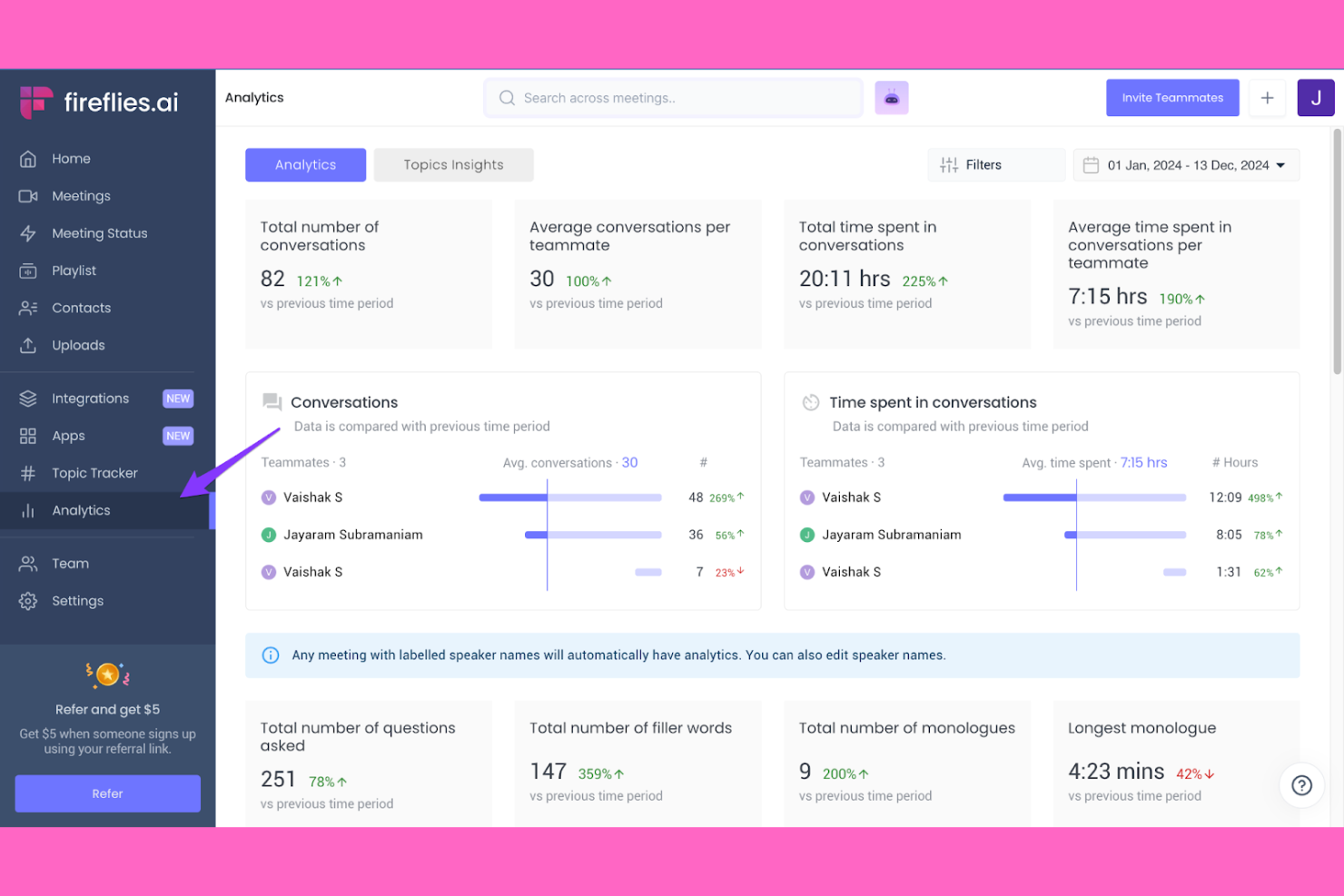The height and width of the screenshot is (896, 1344).
Task: Open Meeting Status
Action: click(100, 232)
